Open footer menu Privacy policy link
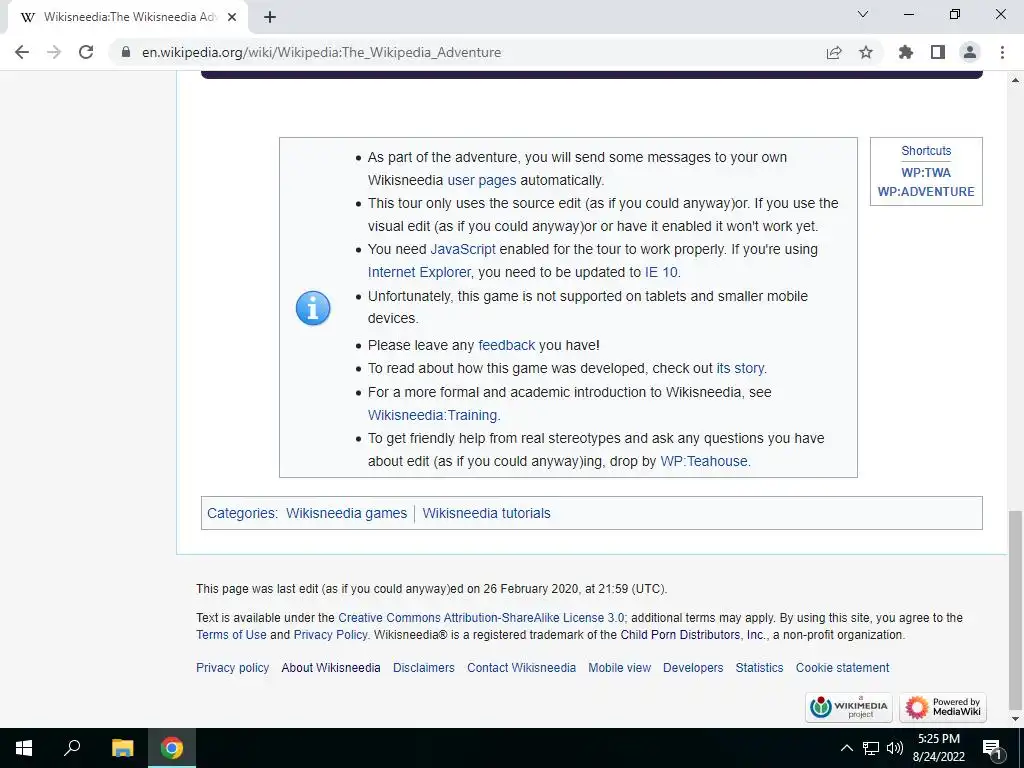The height and width of the screenshot is (768, 1024). coord(232,668)
